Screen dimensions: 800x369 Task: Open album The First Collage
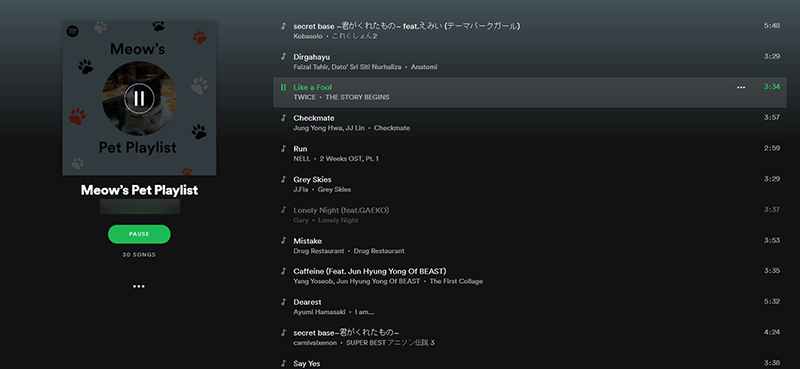tap(456, 281)
